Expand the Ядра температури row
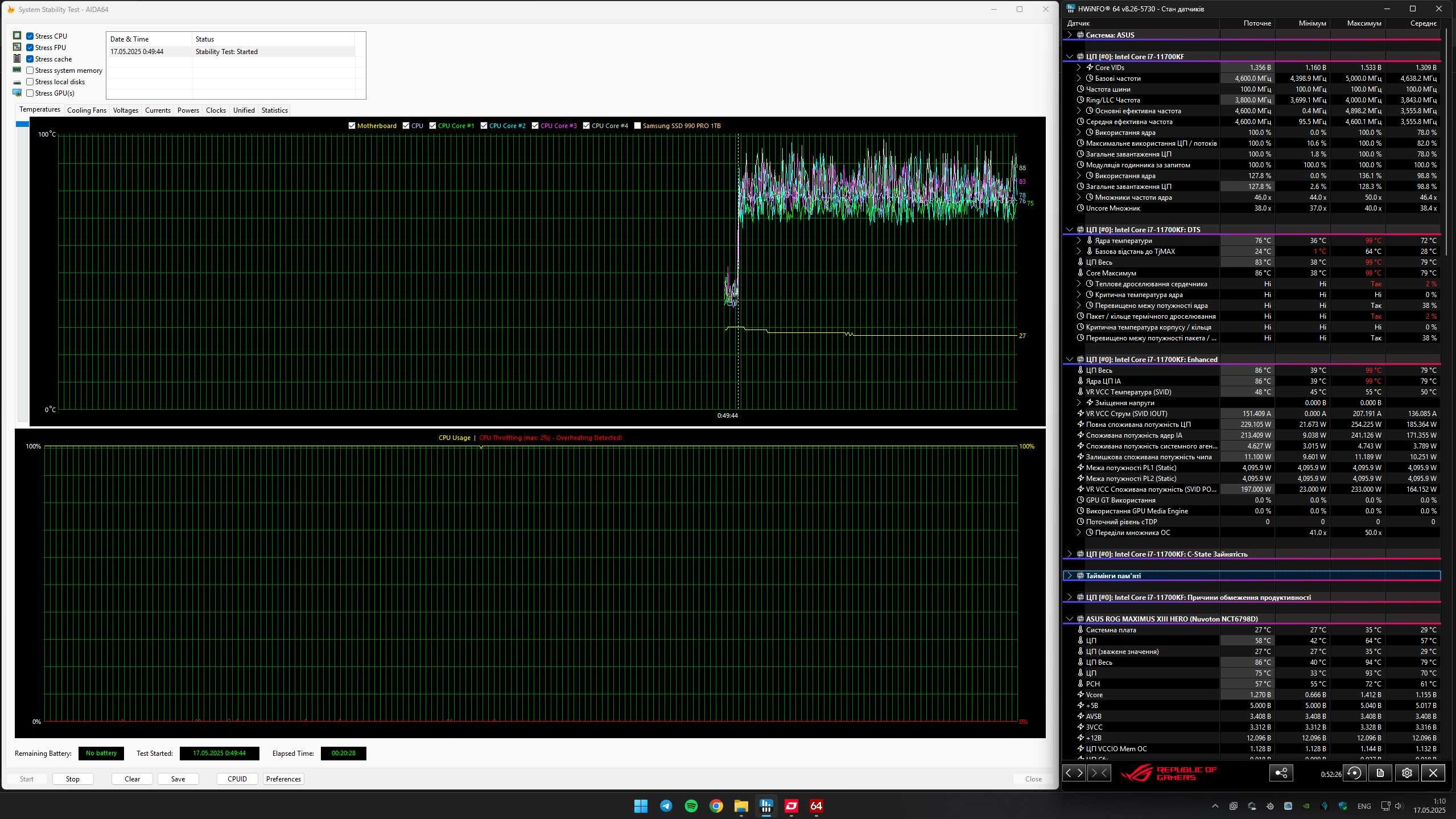Screen dimensions: 1456x819 click(1078, 240)
